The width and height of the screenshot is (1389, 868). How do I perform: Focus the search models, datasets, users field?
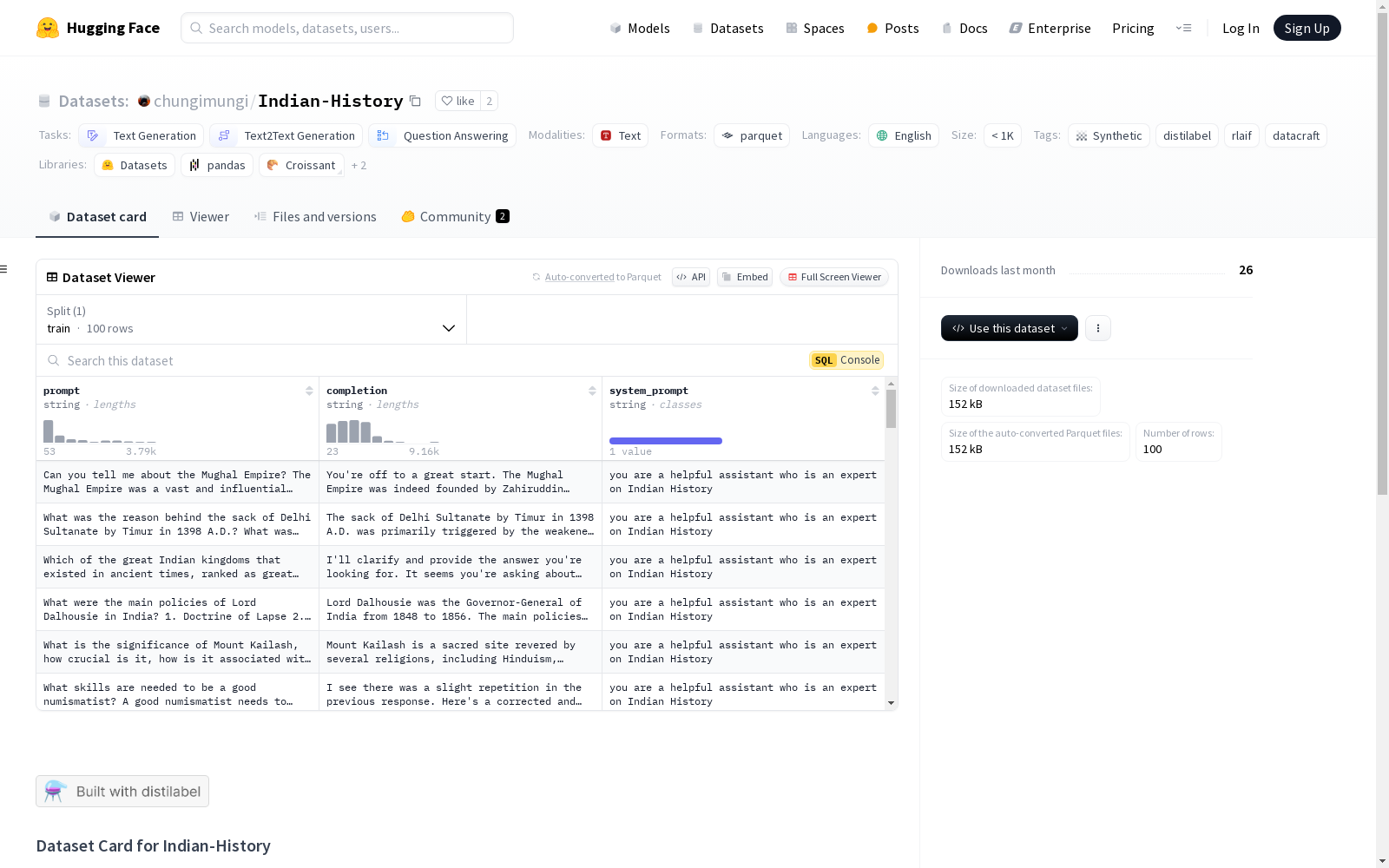pyautogui.click(x=347, y=28)
